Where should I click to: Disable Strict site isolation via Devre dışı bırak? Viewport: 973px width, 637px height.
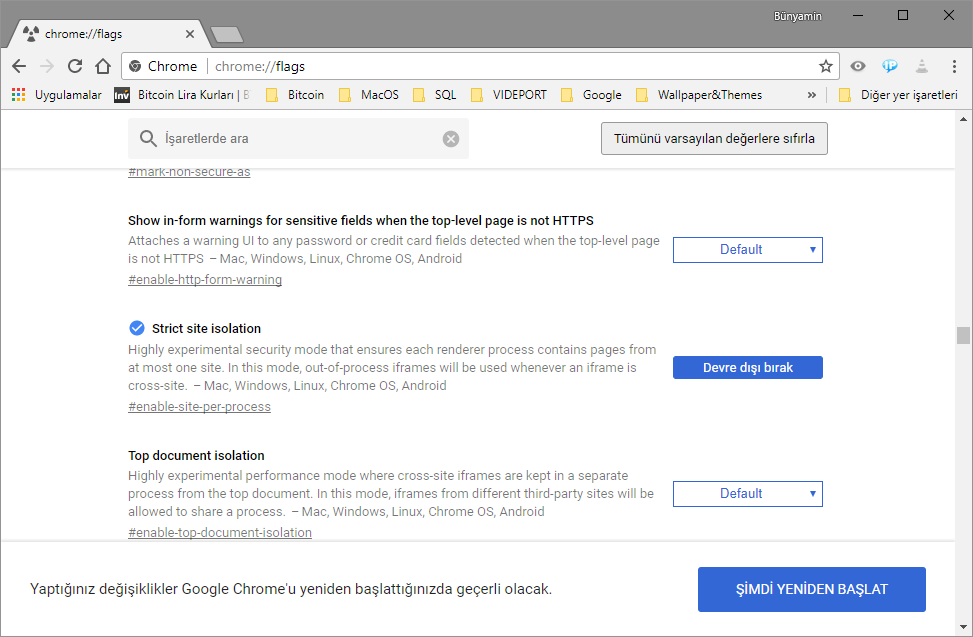click(x=747, y=367)
